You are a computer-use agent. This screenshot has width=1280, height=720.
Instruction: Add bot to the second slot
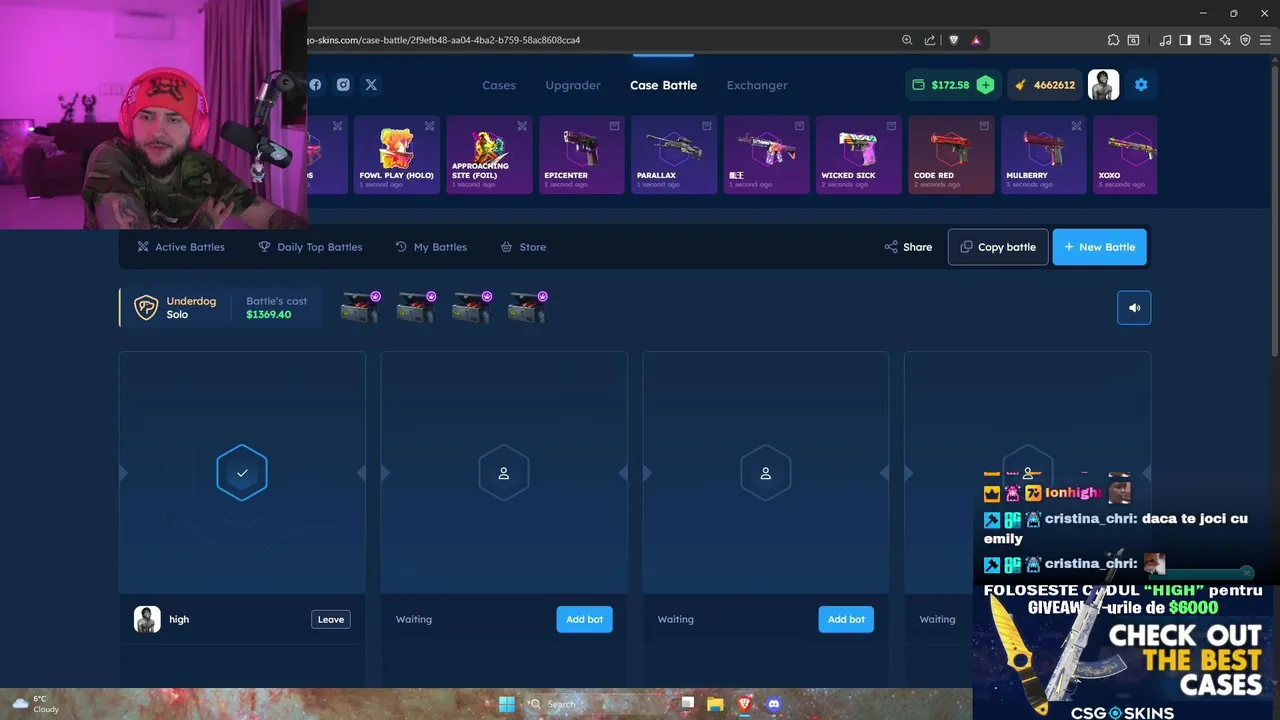point(584,619)
